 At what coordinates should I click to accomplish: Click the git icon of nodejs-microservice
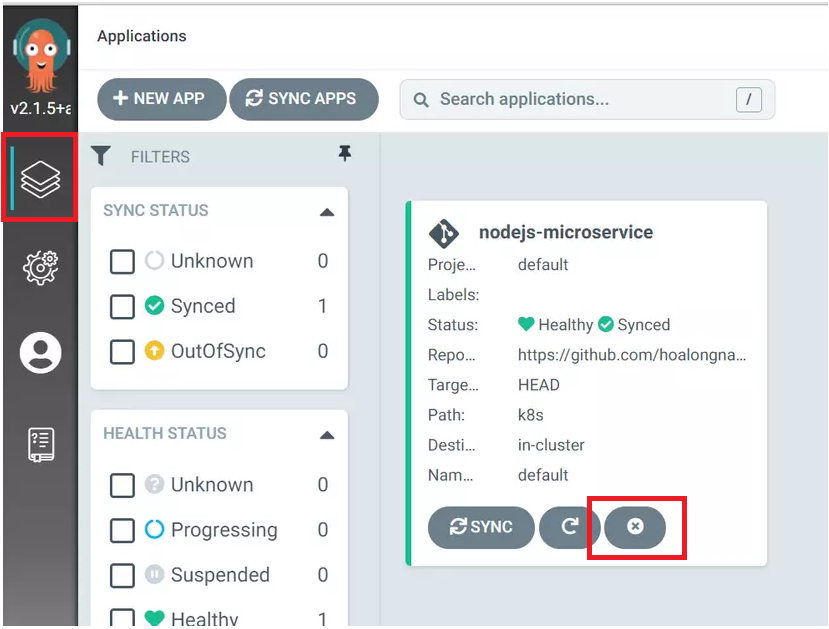click(x=444, y=233)
